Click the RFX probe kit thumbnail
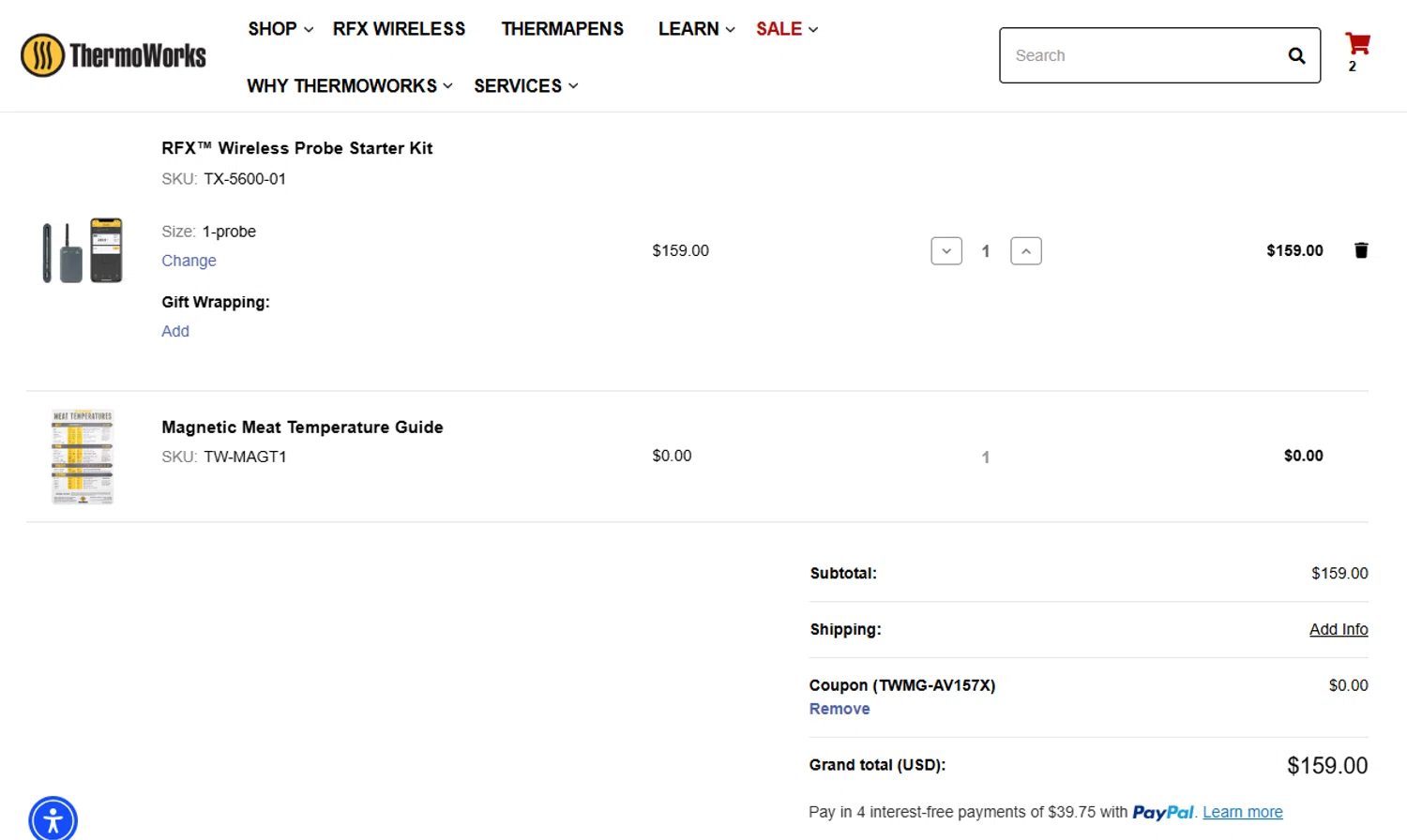The height and width of the screenshot is (840, 1407). (83, 250)
